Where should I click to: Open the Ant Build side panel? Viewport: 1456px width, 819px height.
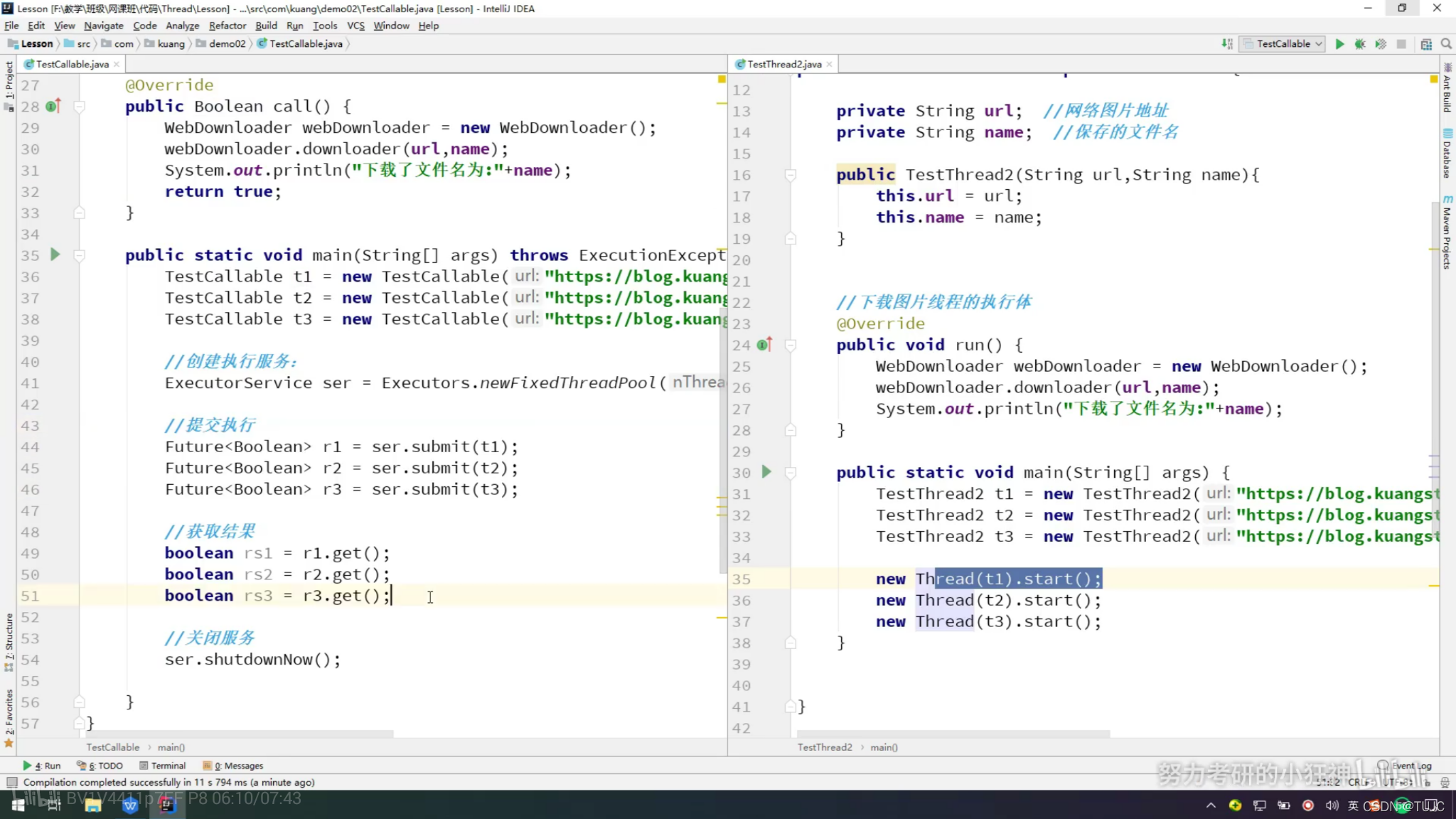click(x=1447, y=87)
